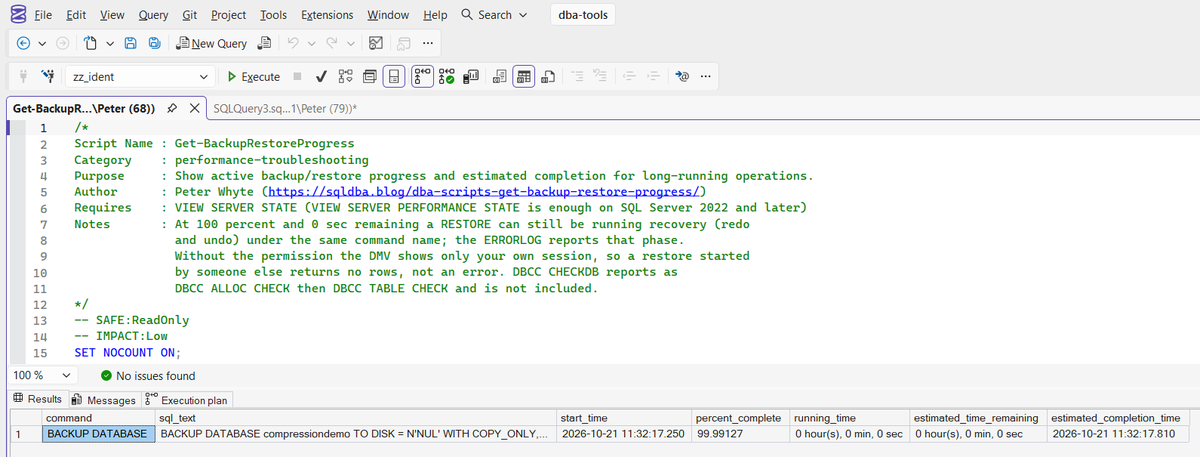
Task: Click the Save All icon
Action: point(155,43)
